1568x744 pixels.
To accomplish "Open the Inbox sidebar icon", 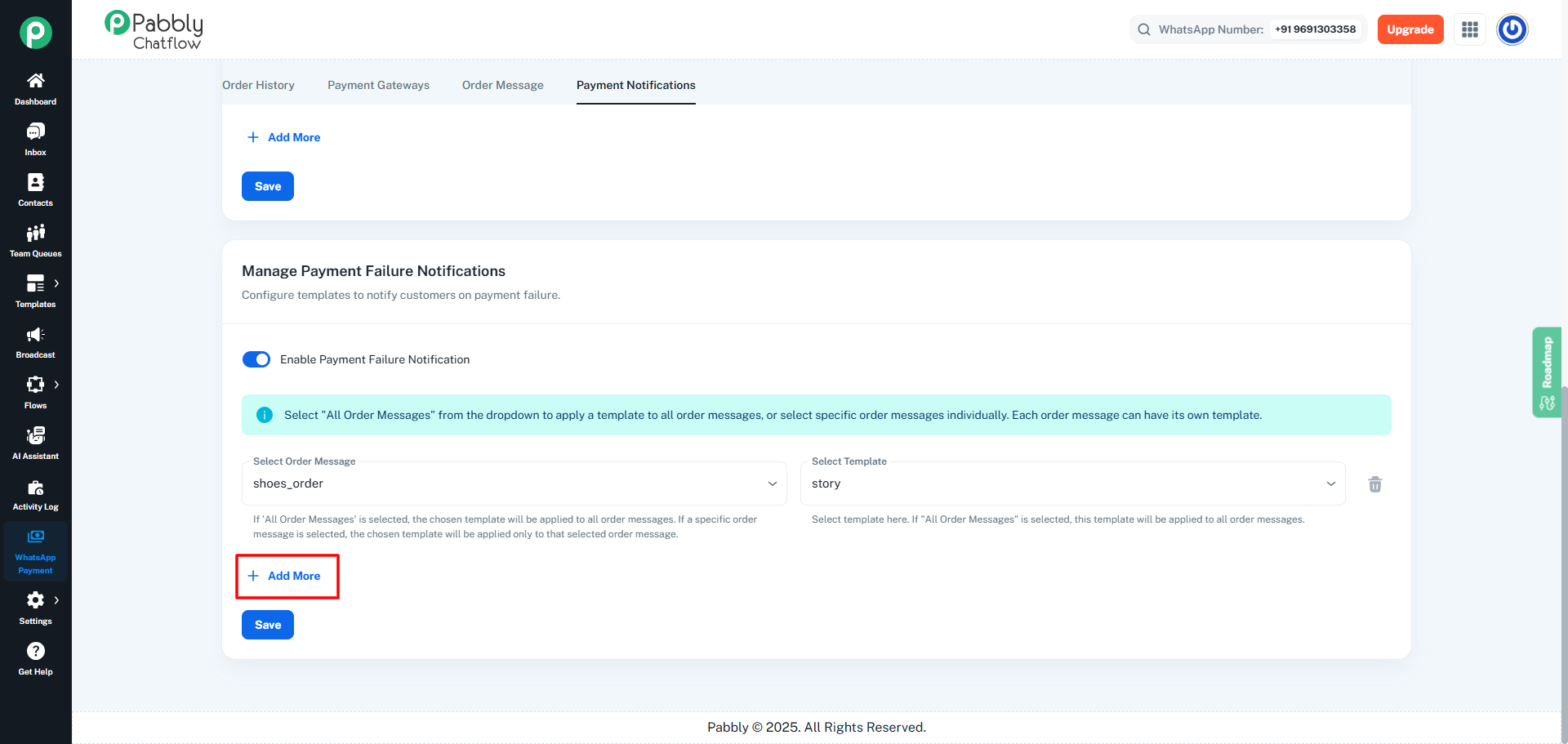I will pyautogui.click(x=35, y=140).
